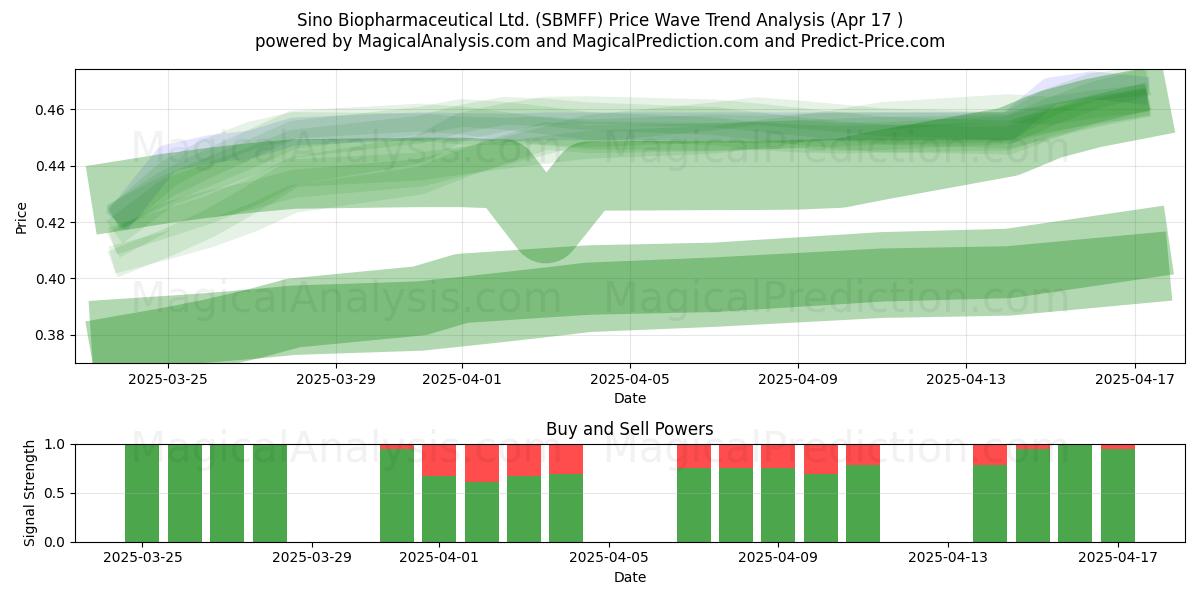The width and height of the screenshot is (1200, 600).
Task: Select the 0.40 price tick label
Action: (51, 279)
